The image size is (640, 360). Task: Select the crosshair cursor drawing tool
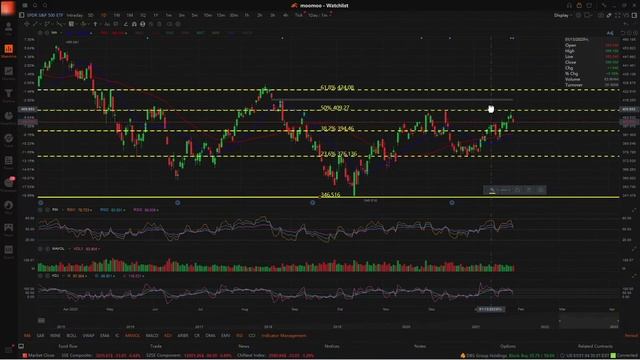(x=27, y=24)
